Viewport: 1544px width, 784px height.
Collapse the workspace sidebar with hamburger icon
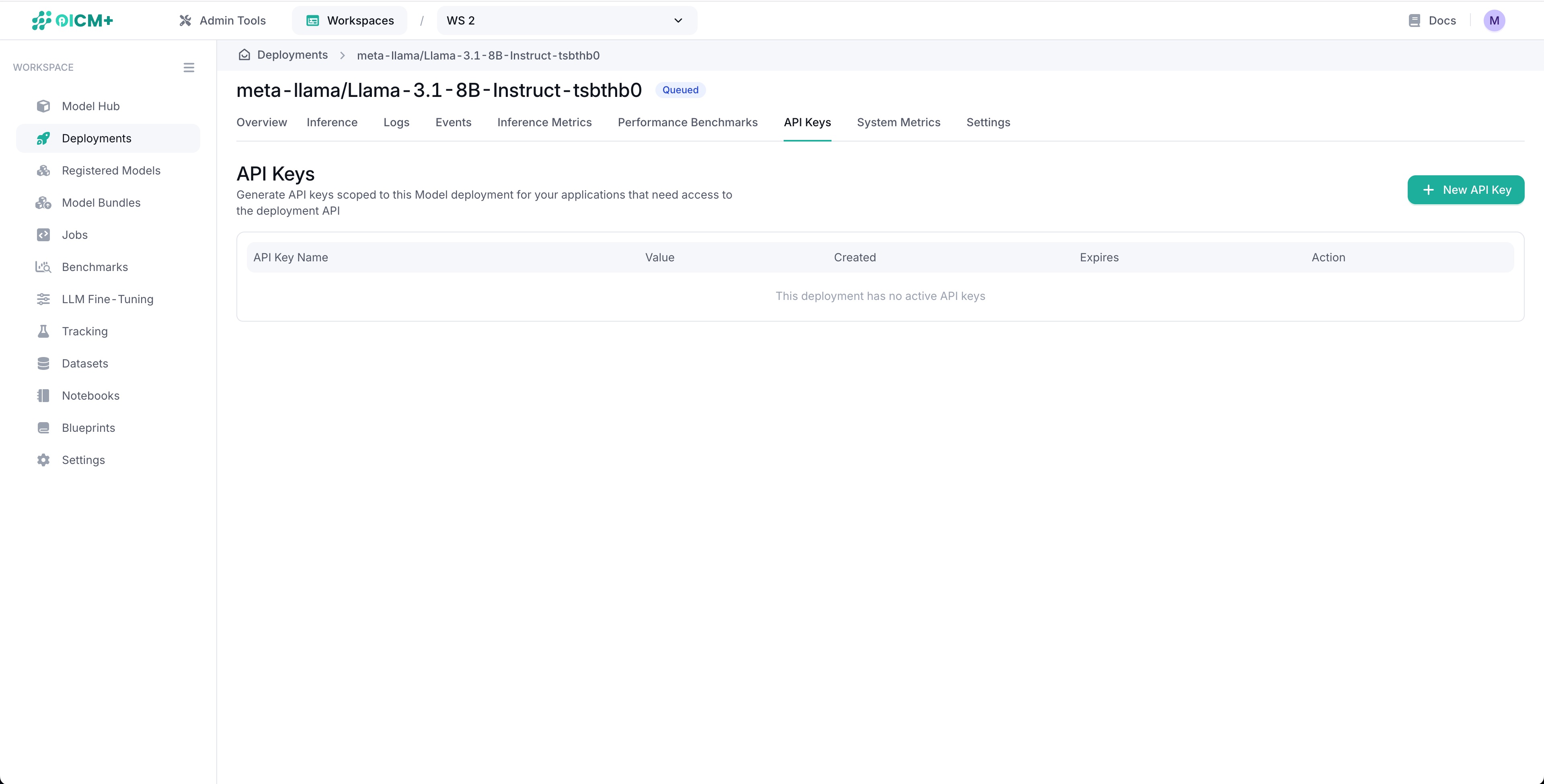(189, 68)
